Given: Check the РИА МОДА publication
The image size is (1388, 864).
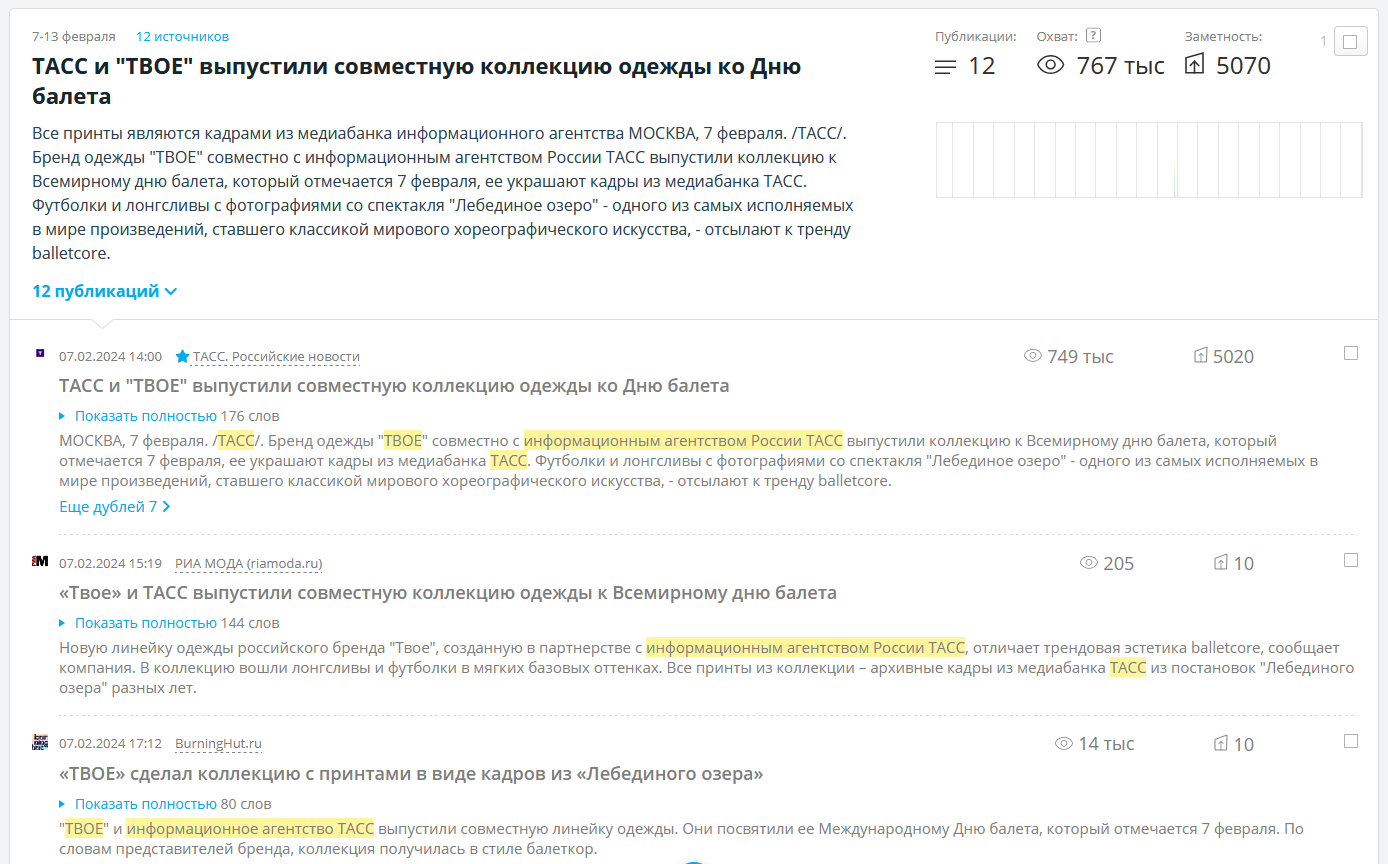Looking at the screenshot, I should [1351, 560].
